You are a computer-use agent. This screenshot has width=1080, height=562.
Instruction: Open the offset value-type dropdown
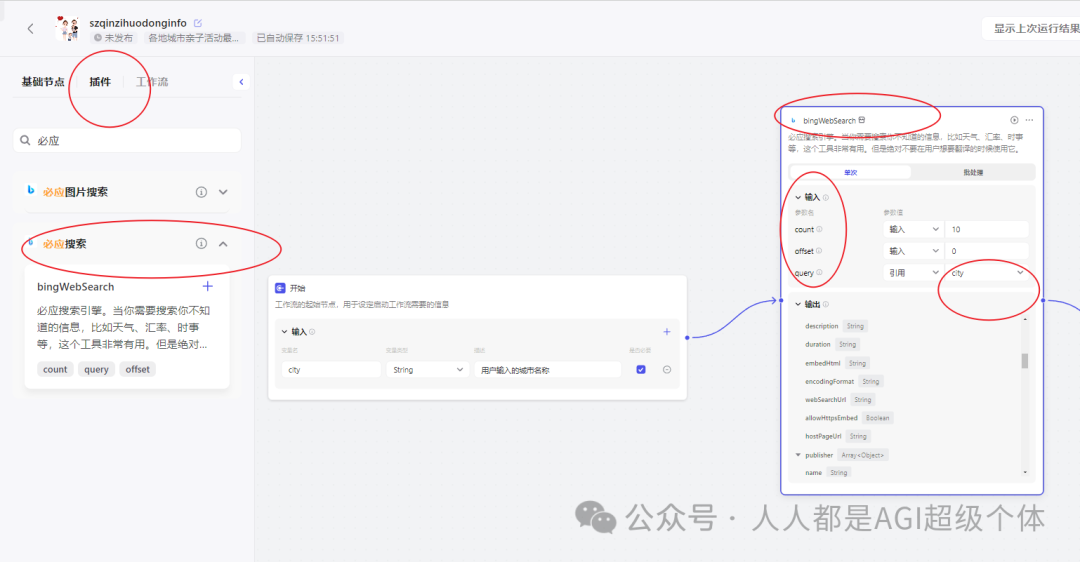[x=913, y=251]
